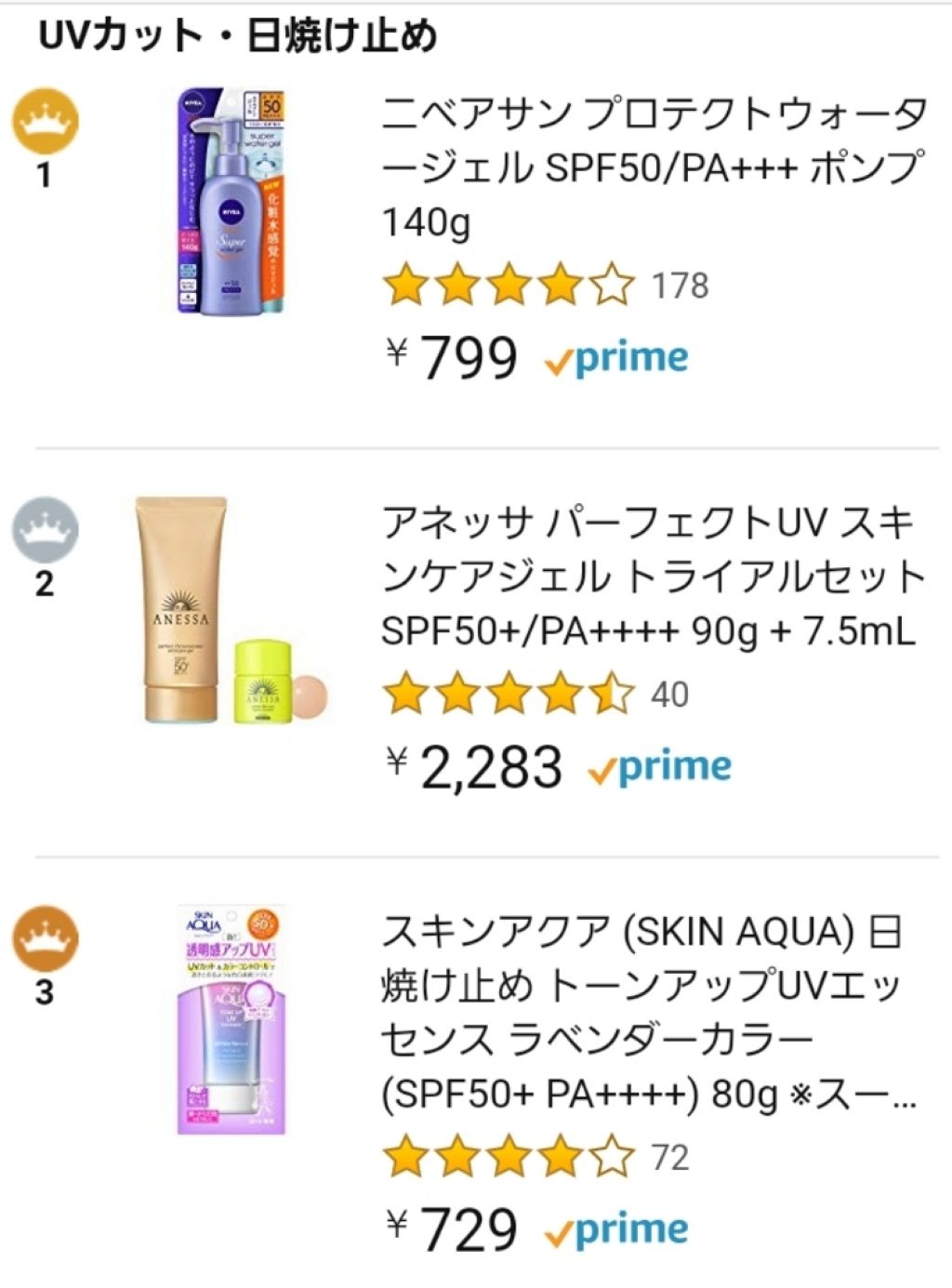This screenshot has width=952, height=1288.
Task: Click the bronze rank 3 crown icon
Action: click(44, 937)
